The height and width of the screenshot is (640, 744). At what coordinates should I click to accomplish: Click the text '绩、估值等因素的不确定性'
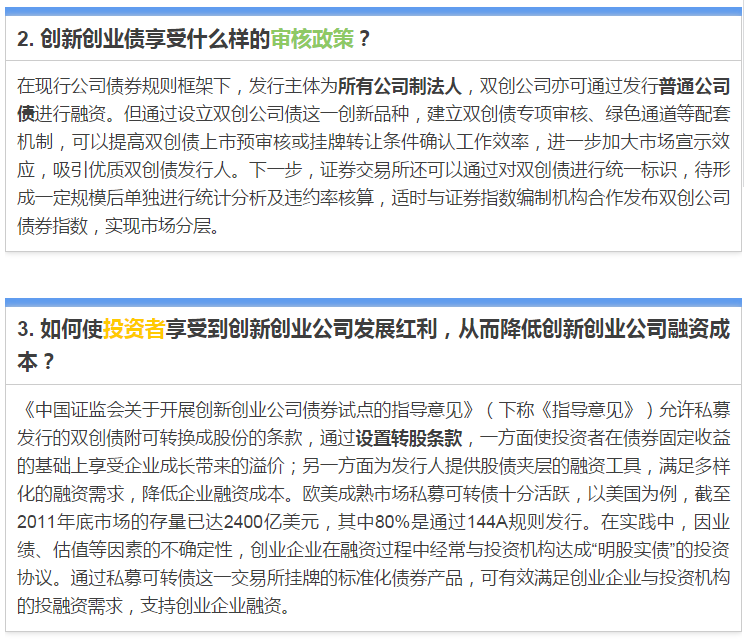pos(124,550)
